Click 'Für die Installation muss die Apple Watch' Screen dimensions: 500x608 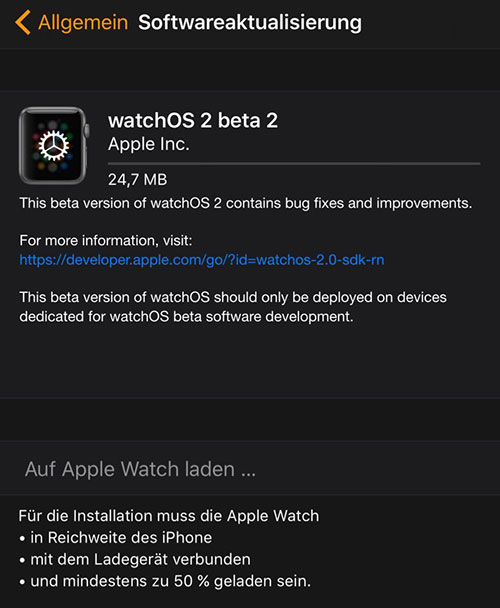tap(169, 516)
